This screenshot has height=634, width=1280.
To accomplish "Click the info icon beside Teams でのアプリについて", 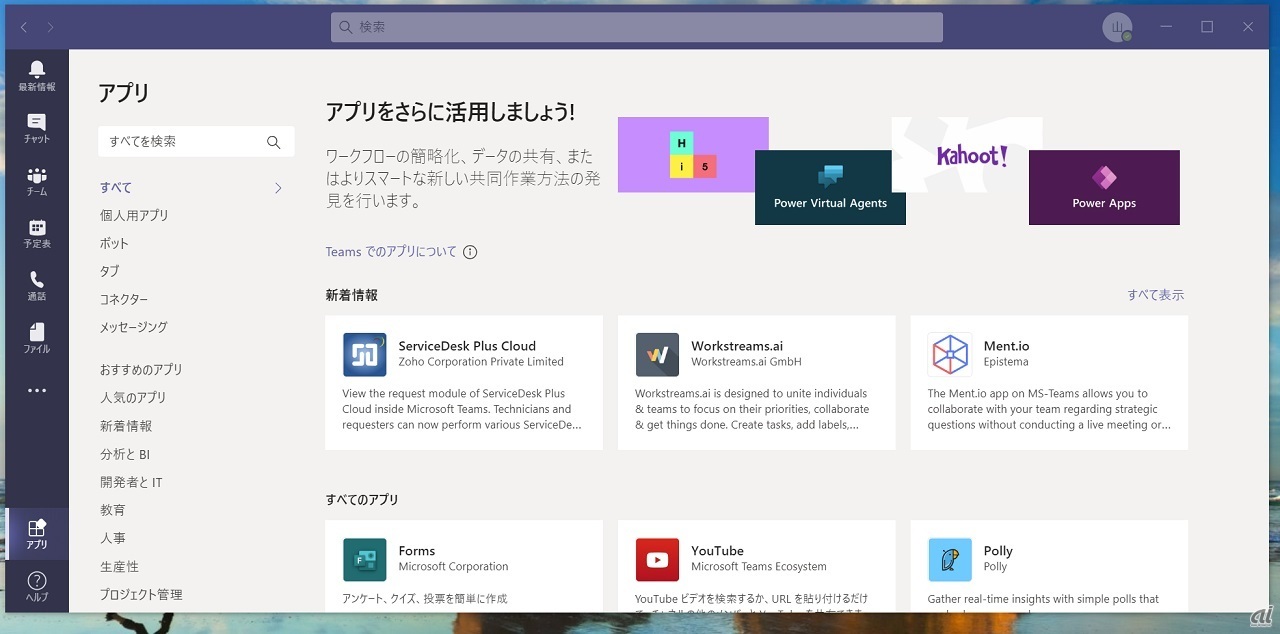I will click(470, 252).
